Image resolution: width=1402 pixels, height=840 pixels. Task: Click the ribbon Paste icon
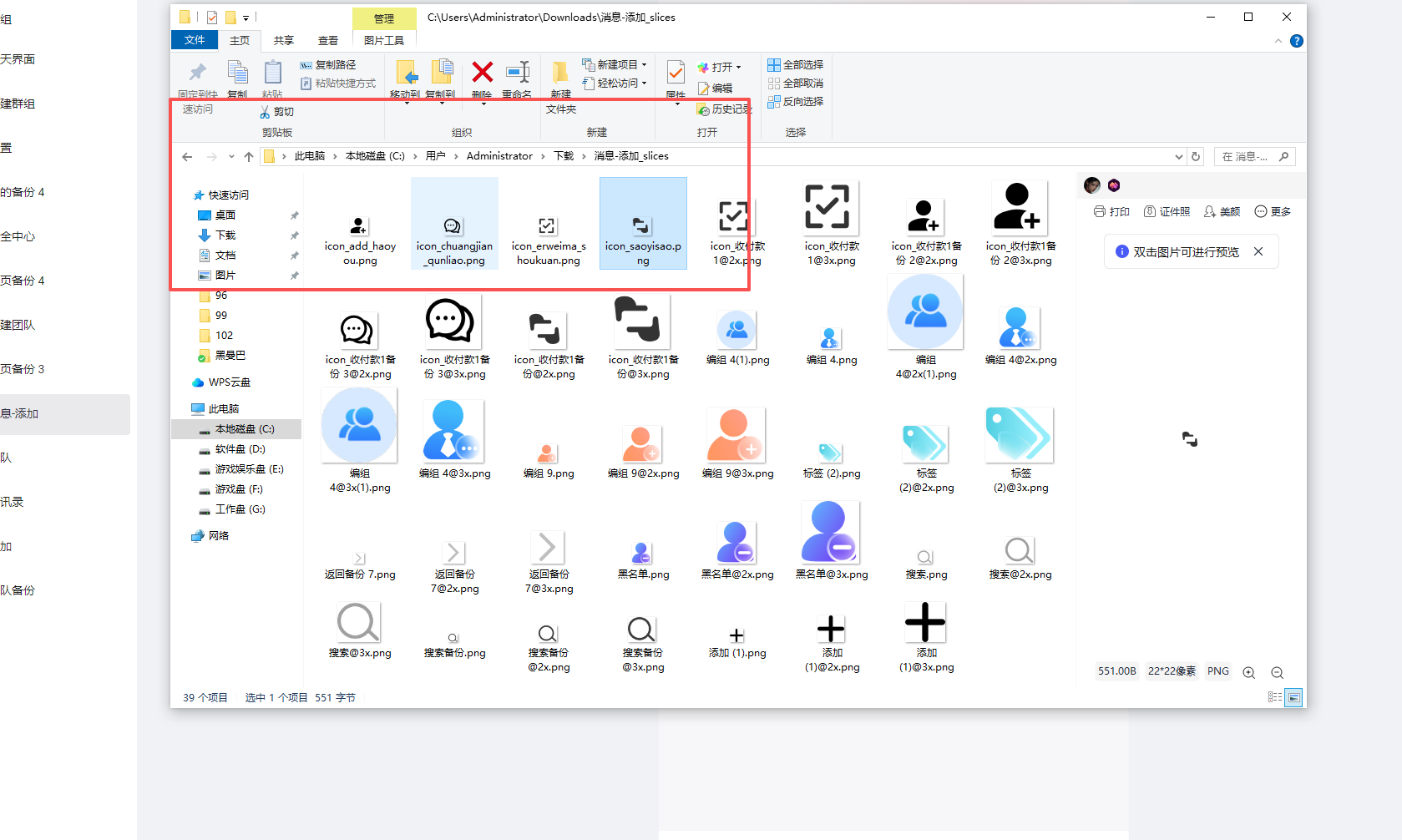[272, 73]
